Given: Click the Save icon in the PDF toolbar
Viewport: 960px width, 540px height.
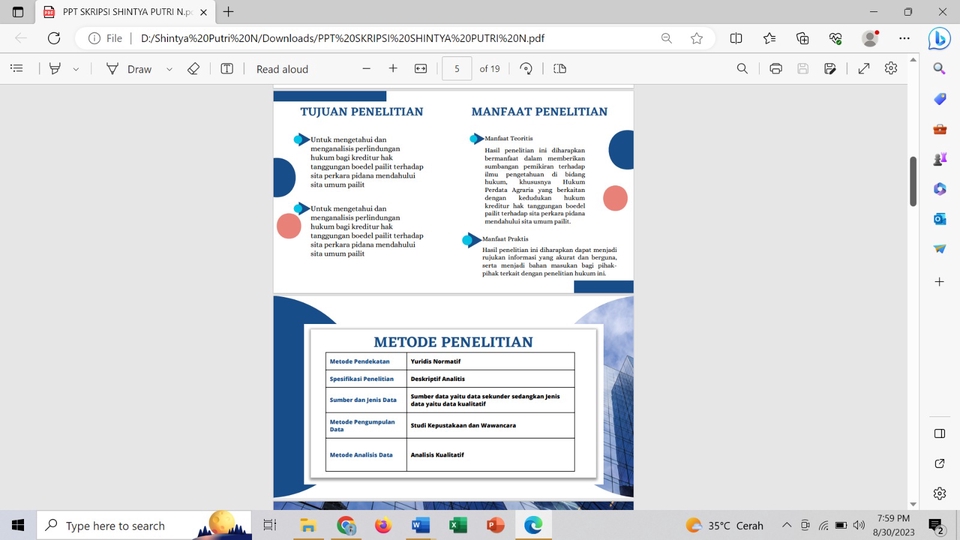Looking at the screenshot, I should [x=803, y=69].
